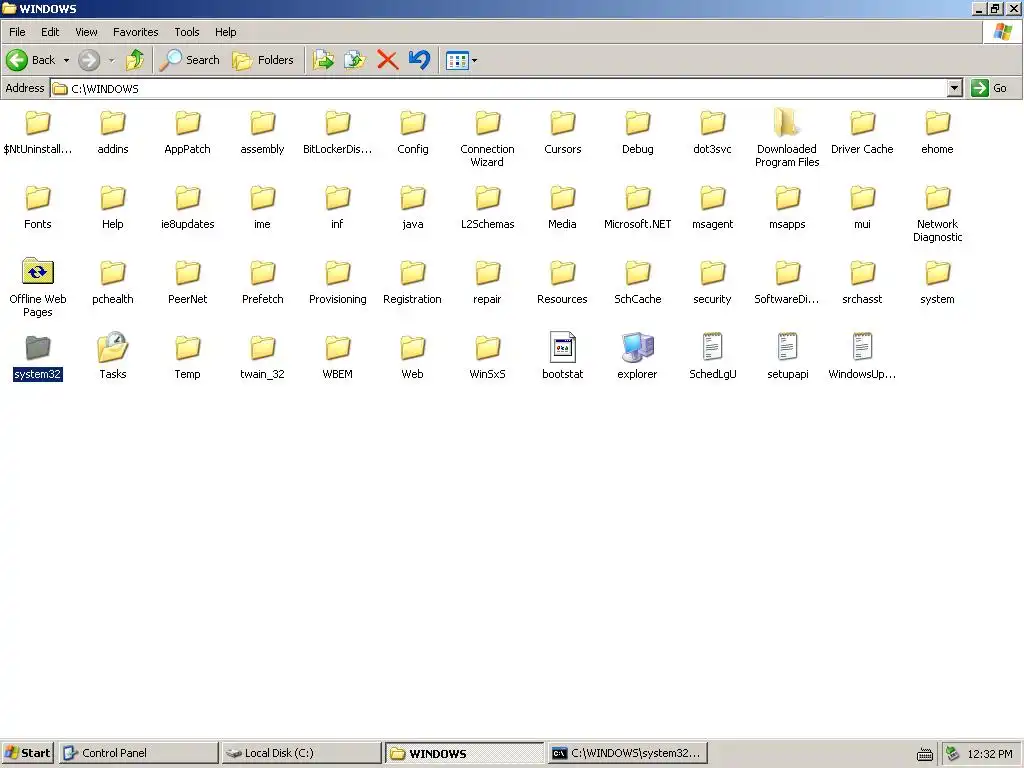Click the 'BitLockerDis...' folder label

click(x=338, y=149)
